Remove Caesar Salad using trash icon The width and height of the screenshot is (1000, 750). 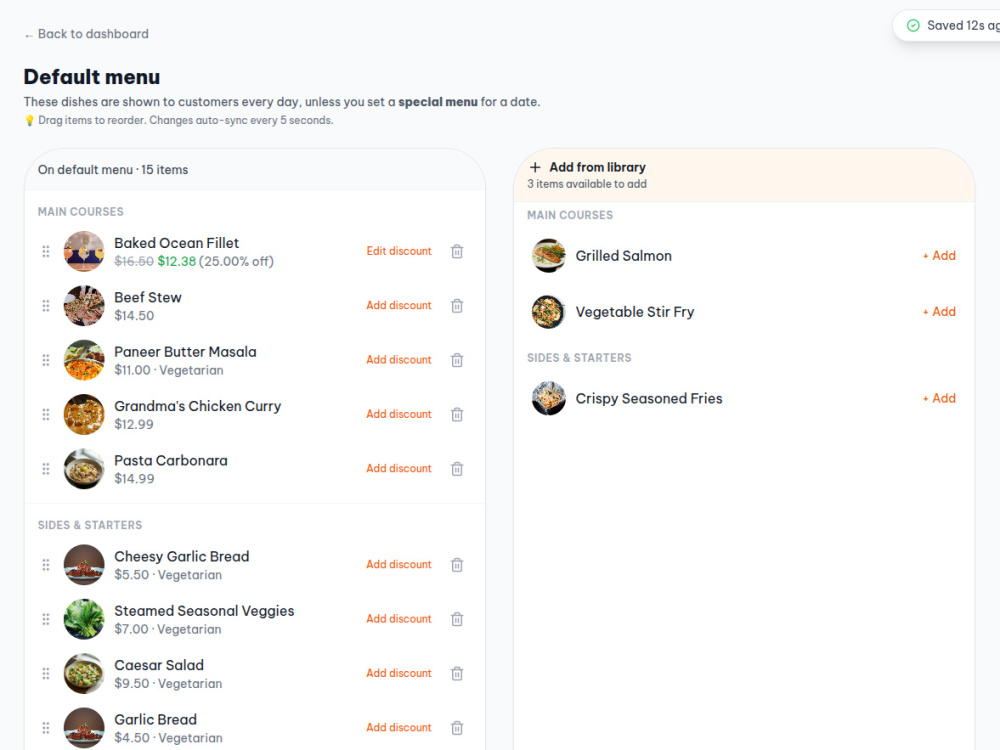tap(457, 673)
